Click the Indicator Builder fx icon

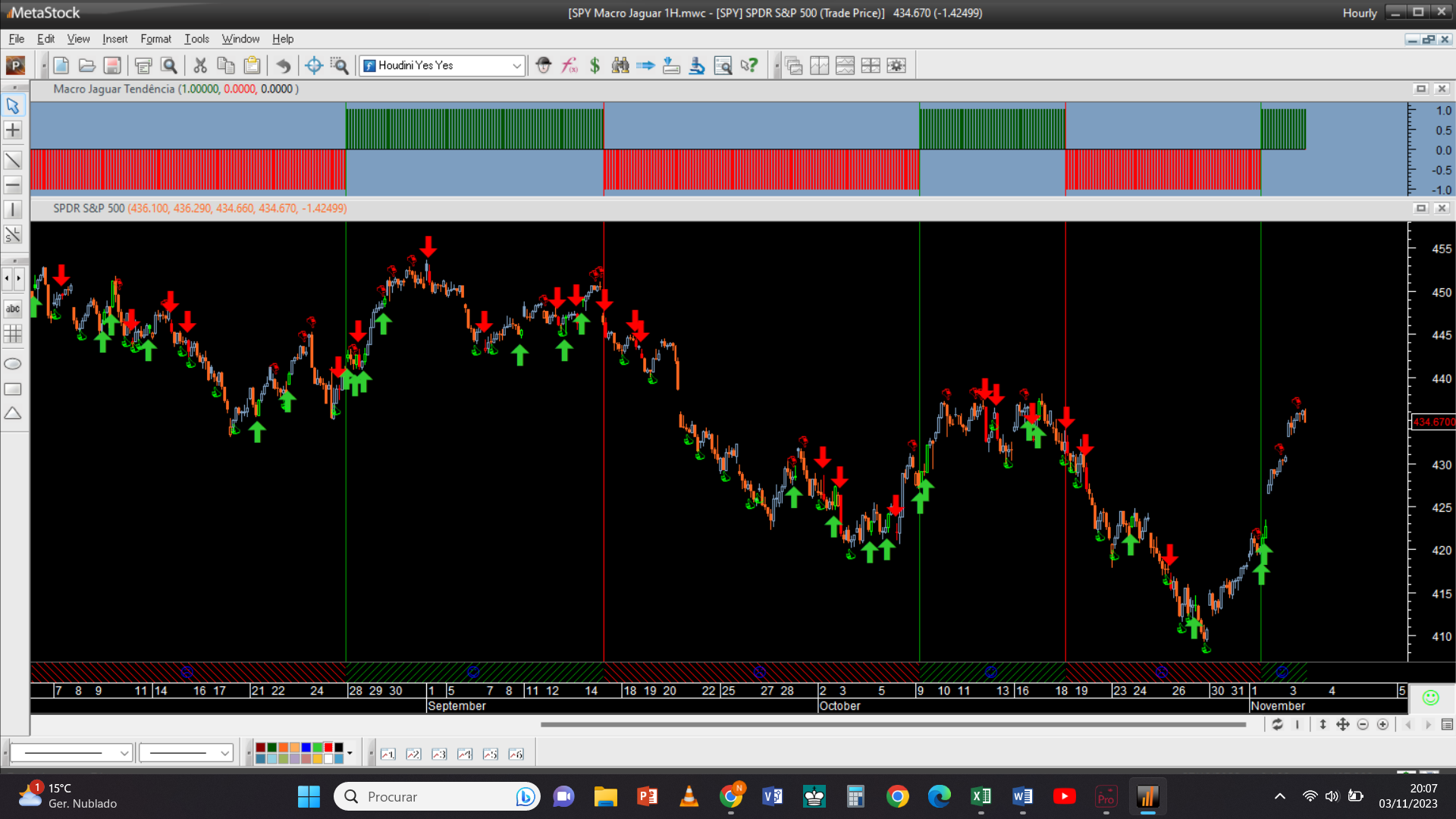point(569,66)
